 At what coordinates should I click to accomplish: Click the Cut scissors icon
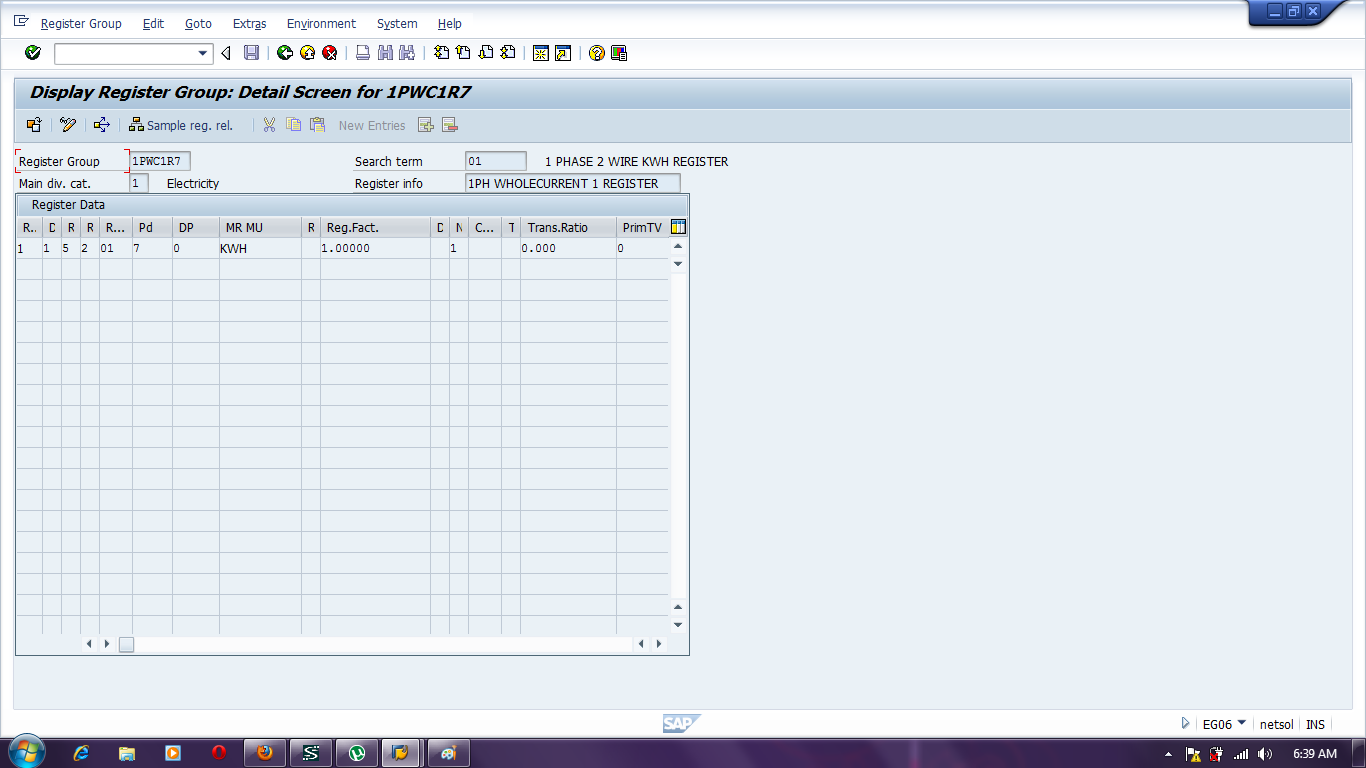pos(269,125)
